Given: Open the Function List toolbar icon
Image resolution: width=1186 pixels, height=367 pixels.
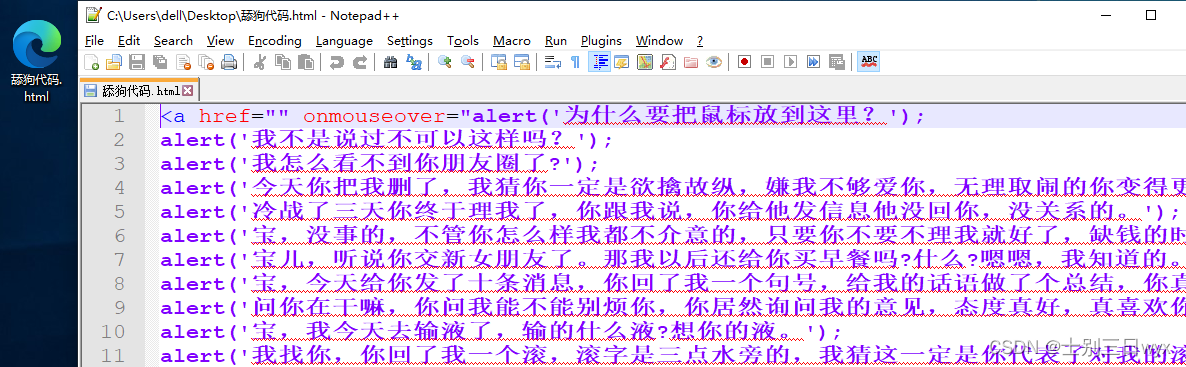Looking at the screenshot, I should click(x=668, y=62).
